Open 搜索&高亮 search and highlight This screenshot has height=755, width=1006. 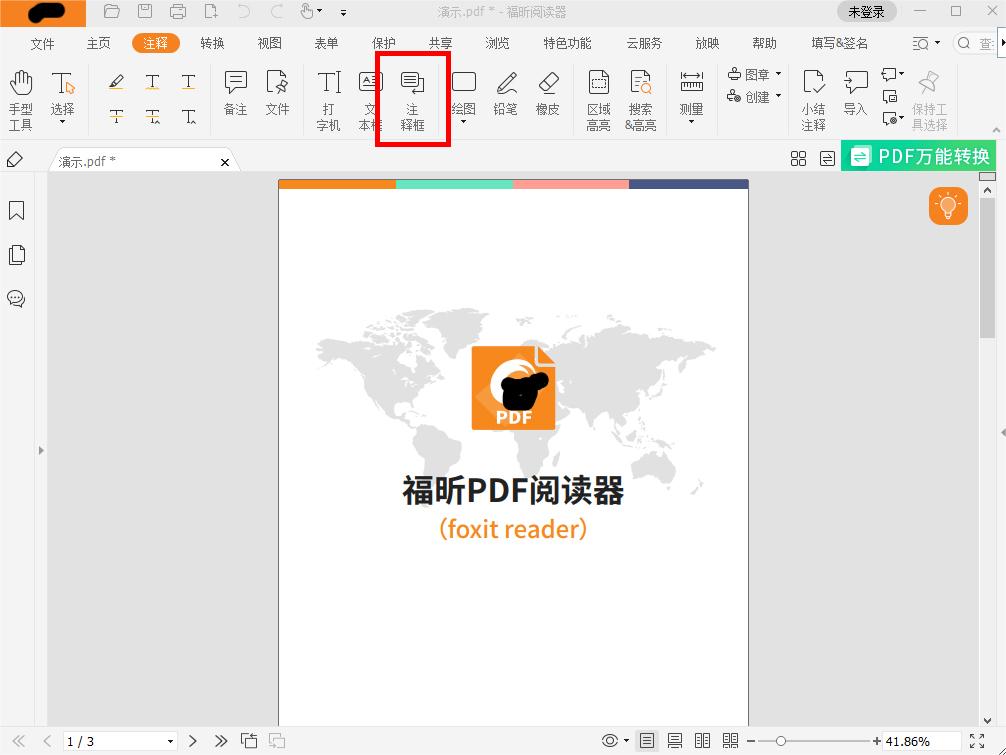click(640, 96)
